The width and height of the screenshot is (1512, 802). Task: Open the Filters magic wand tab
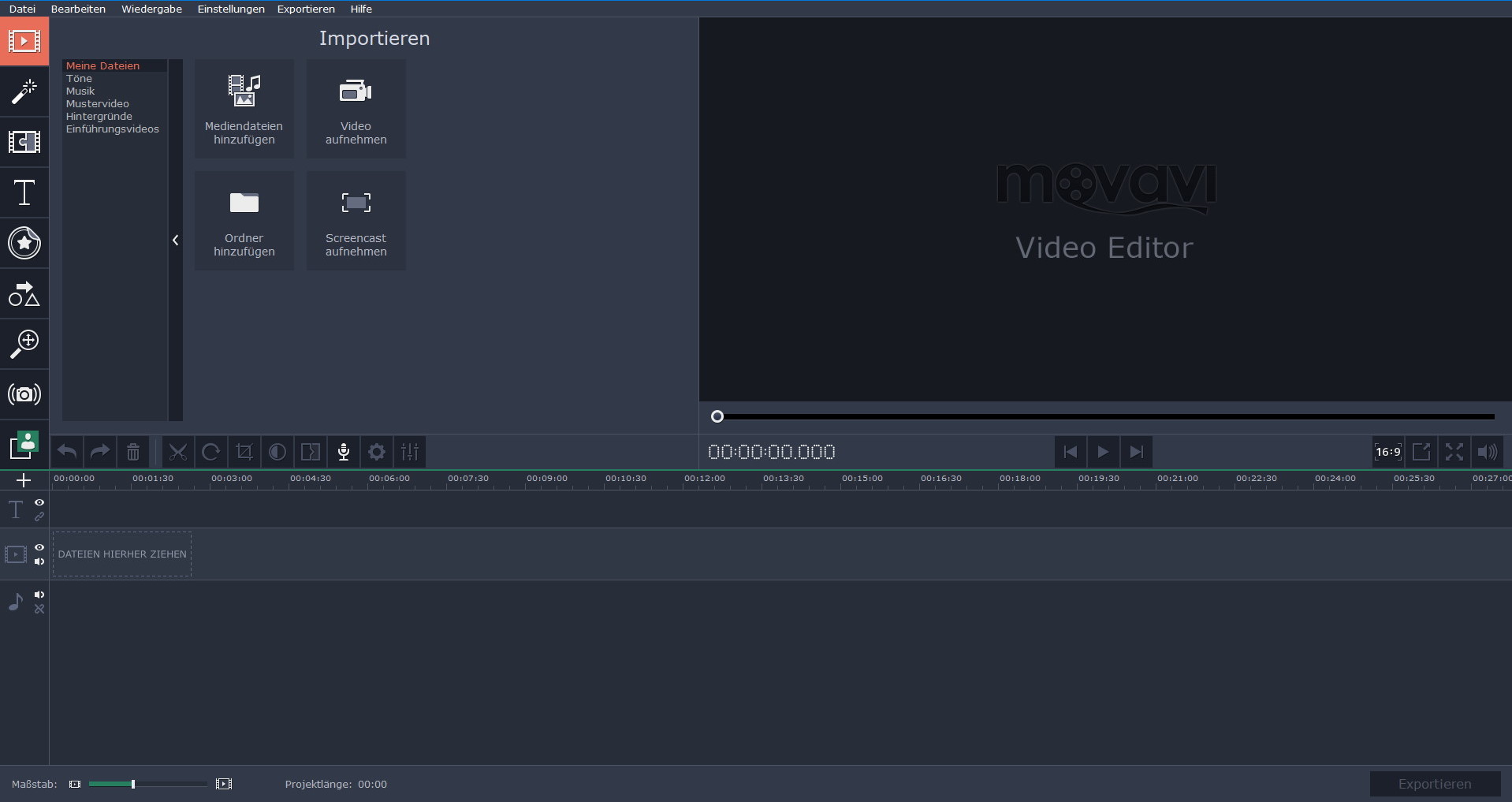point(24,91)
